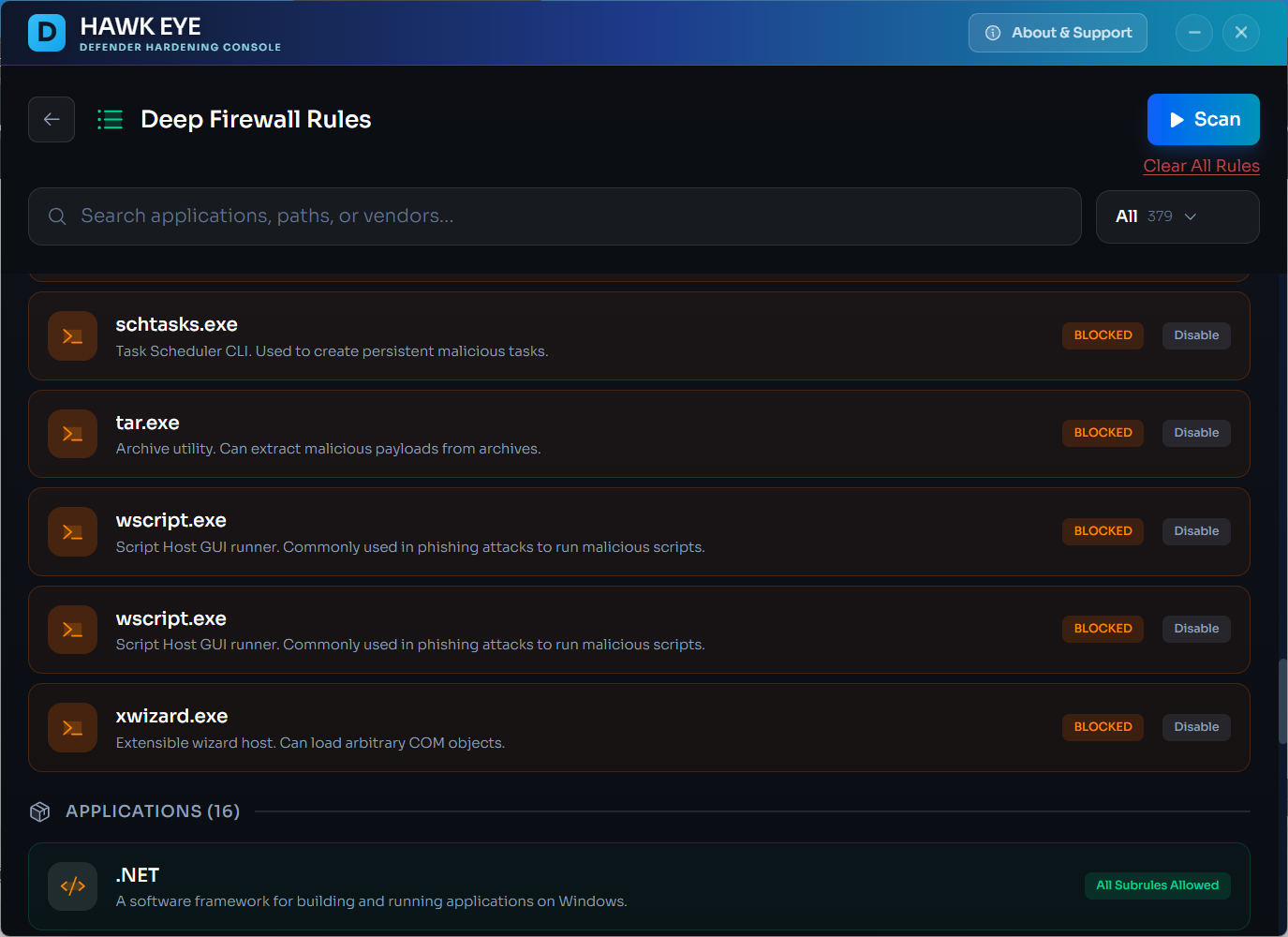Viewport: 1288px width, 937px height.
Task: Click the Applications section cube icon
Action: 39,811
